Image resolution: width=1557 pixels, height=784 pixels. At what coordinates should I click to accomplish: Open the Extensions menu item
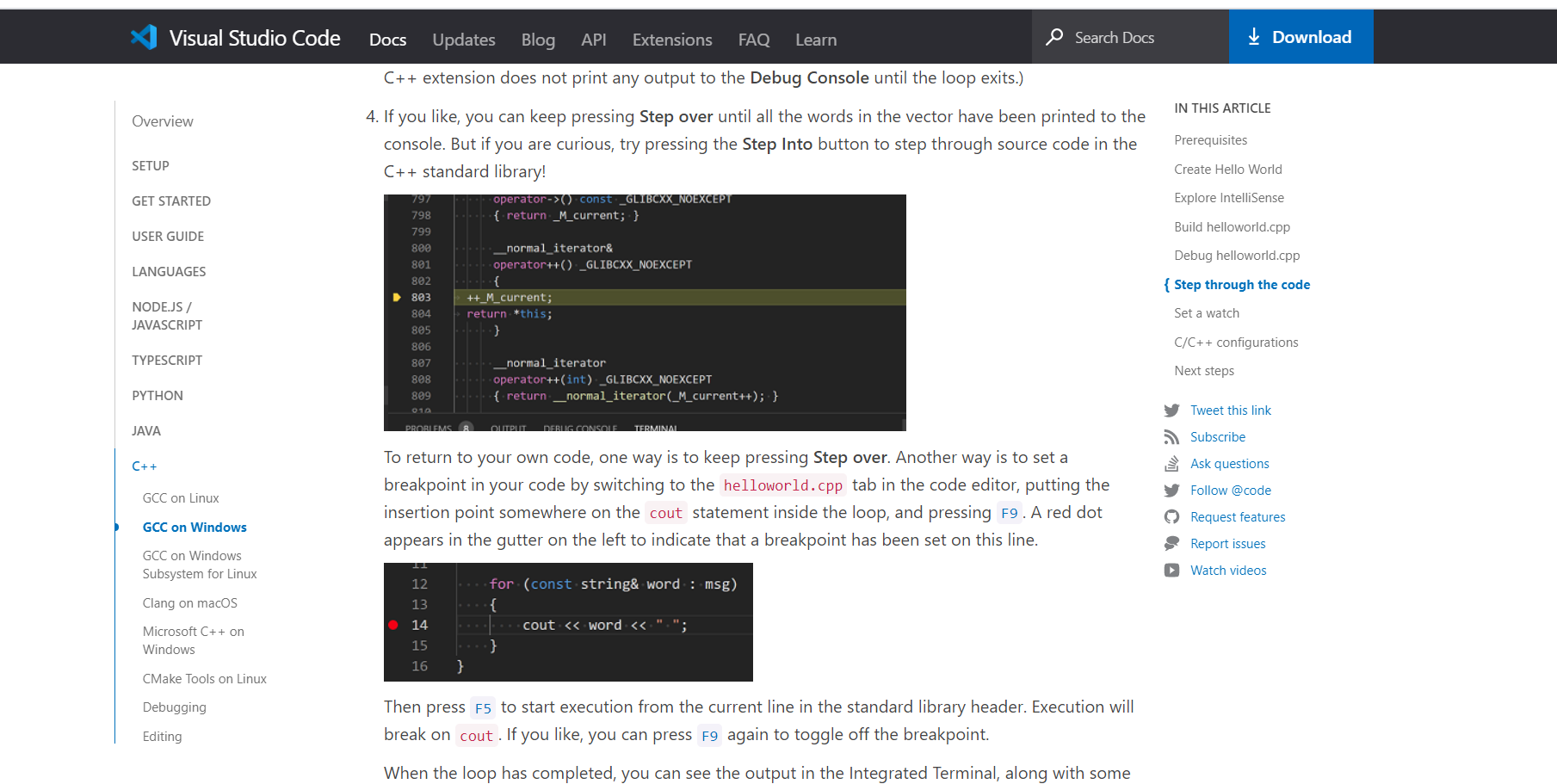point(671,40)
